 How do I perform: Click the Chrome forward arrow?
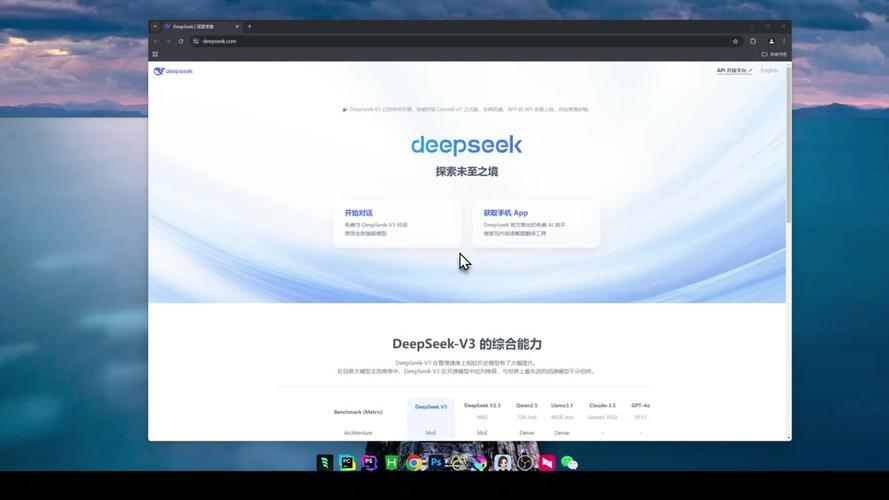[x=168, y=41]
